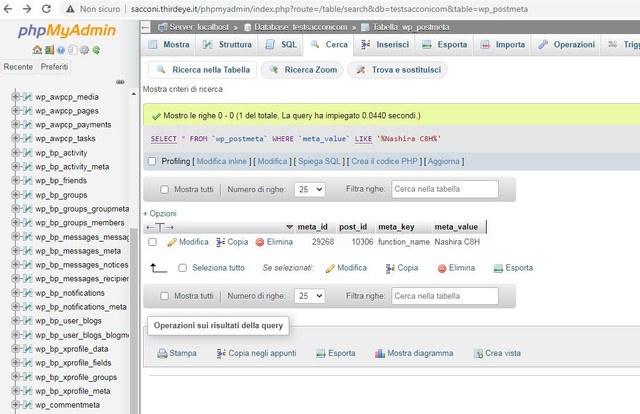Expand the wp_commentmeta tree node

(16, 405)
